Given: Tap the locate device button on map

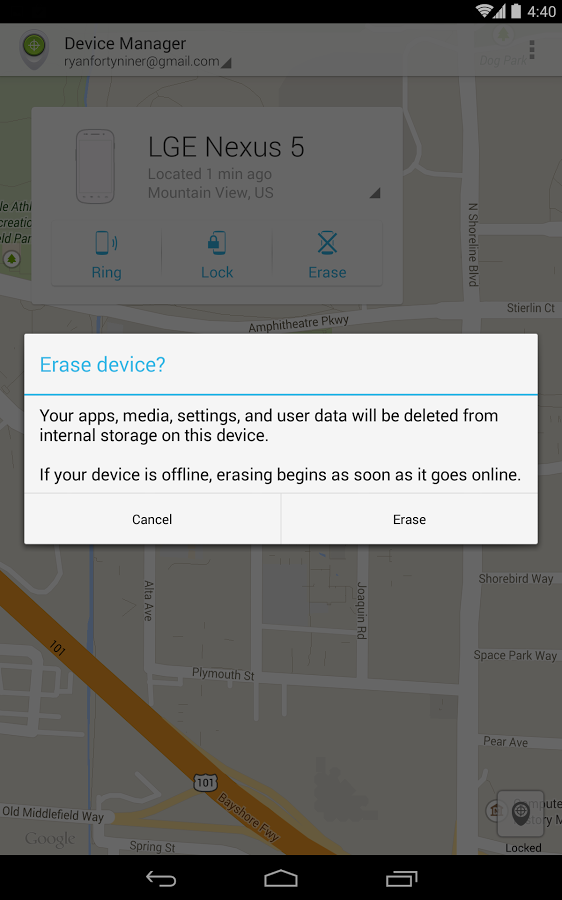Looking at the screenshot, I should coord(520,813).
